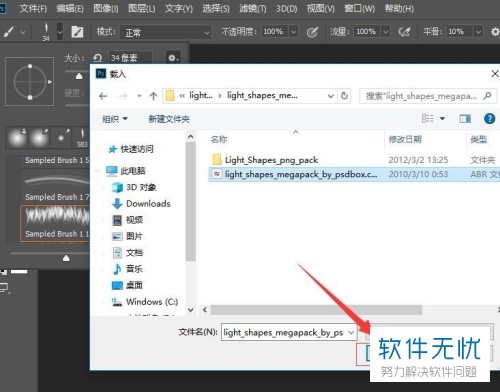
Task: Open the brush panel gear menu
Action: tap(173, 58)
